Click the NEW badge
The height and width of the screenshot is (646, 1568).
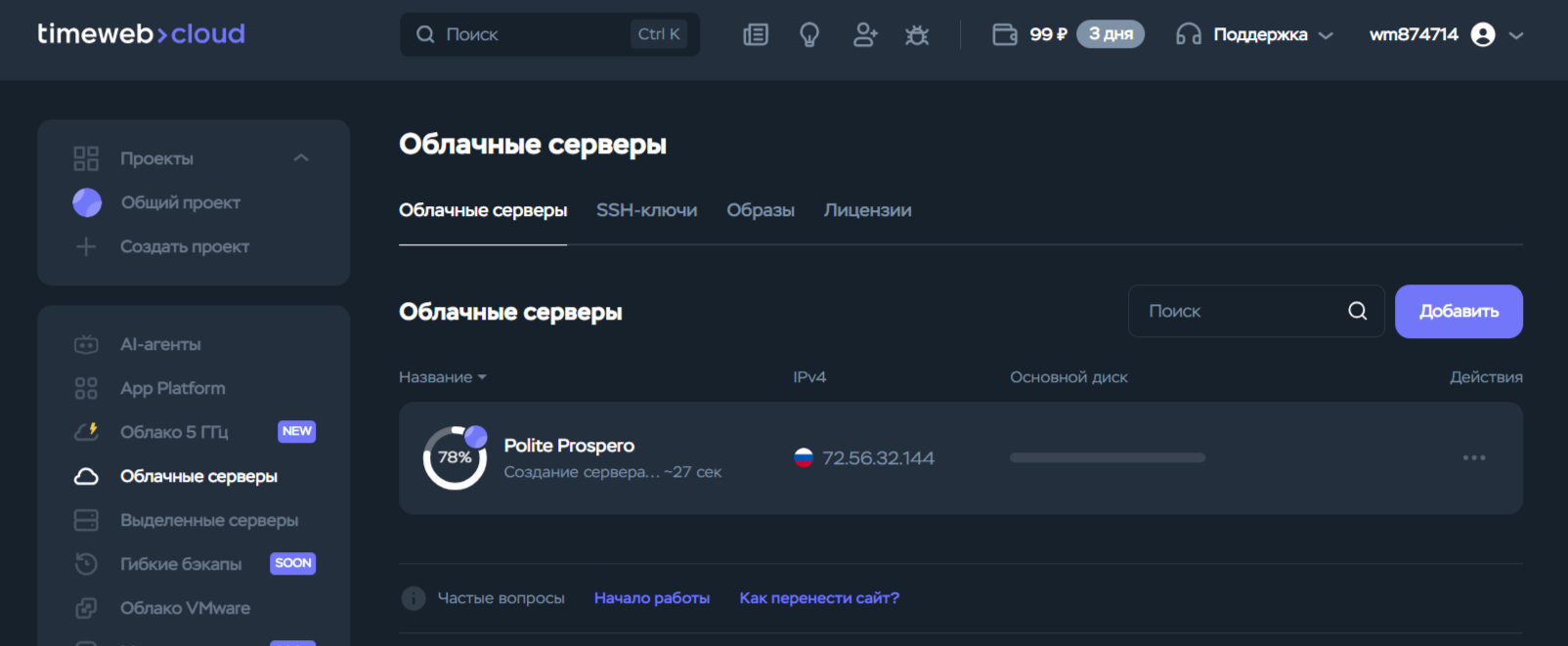point(296,431)
